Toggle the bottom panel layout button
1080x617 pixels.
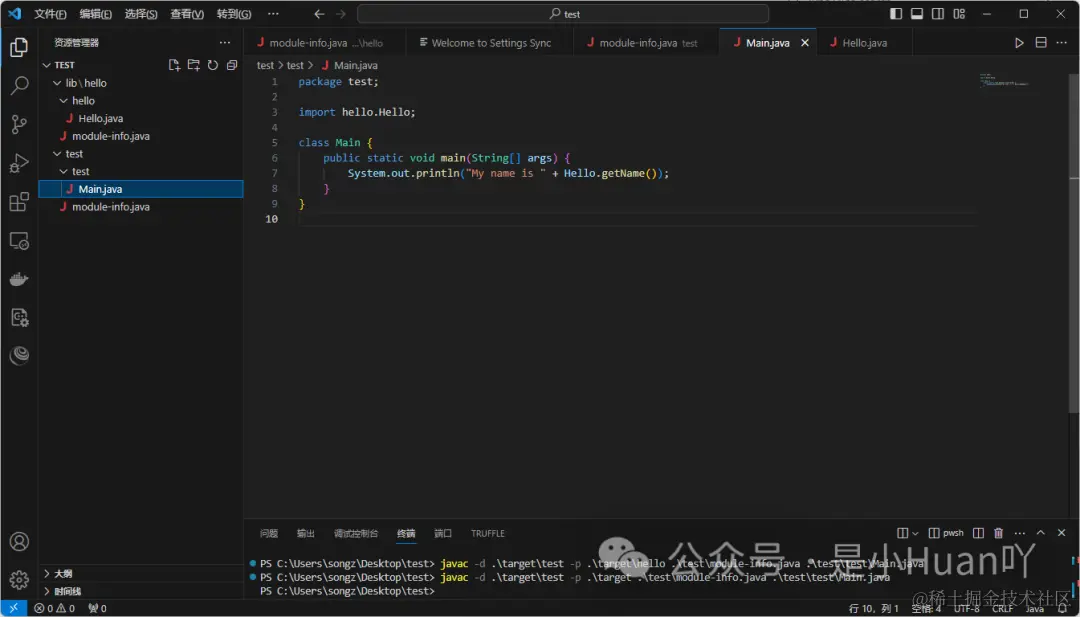pyautogui.click(x=917, y=14)
